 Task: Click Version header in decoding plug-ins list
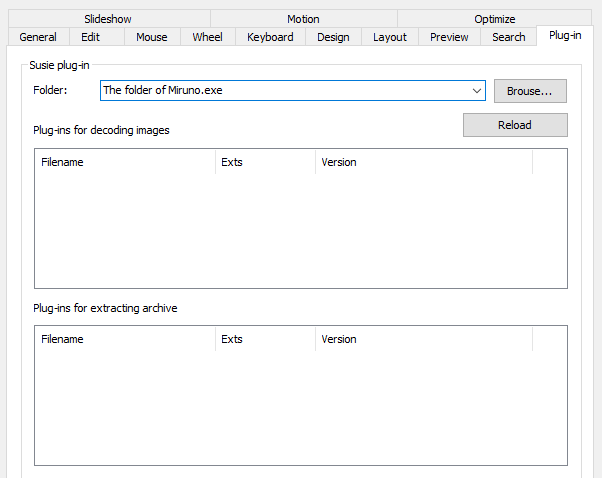point(423,162)
